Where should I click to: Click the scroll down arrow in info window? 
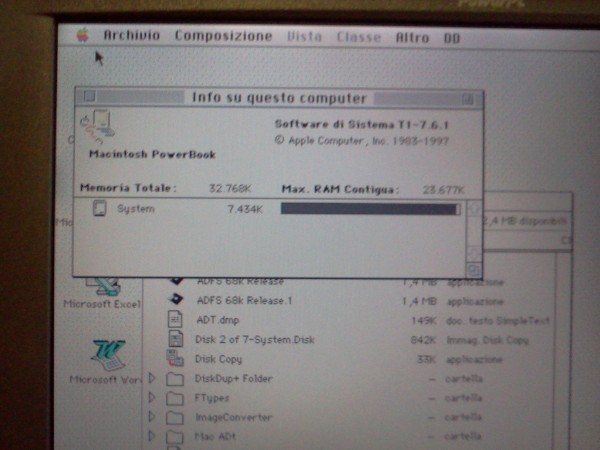[x=474, y=254]
